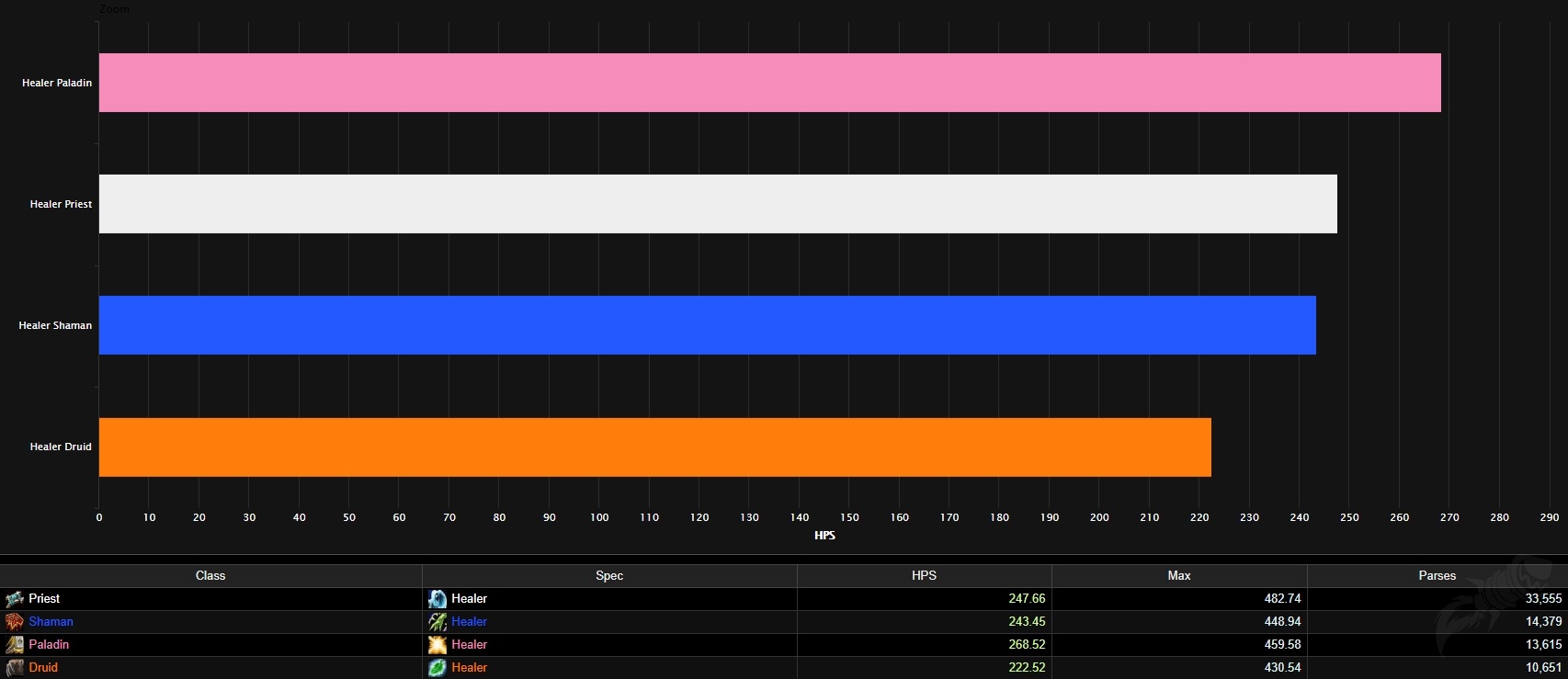Click the pink Healer Paladin bar
The width and height of the screenshot is (1568, 679).
point(770,83)
